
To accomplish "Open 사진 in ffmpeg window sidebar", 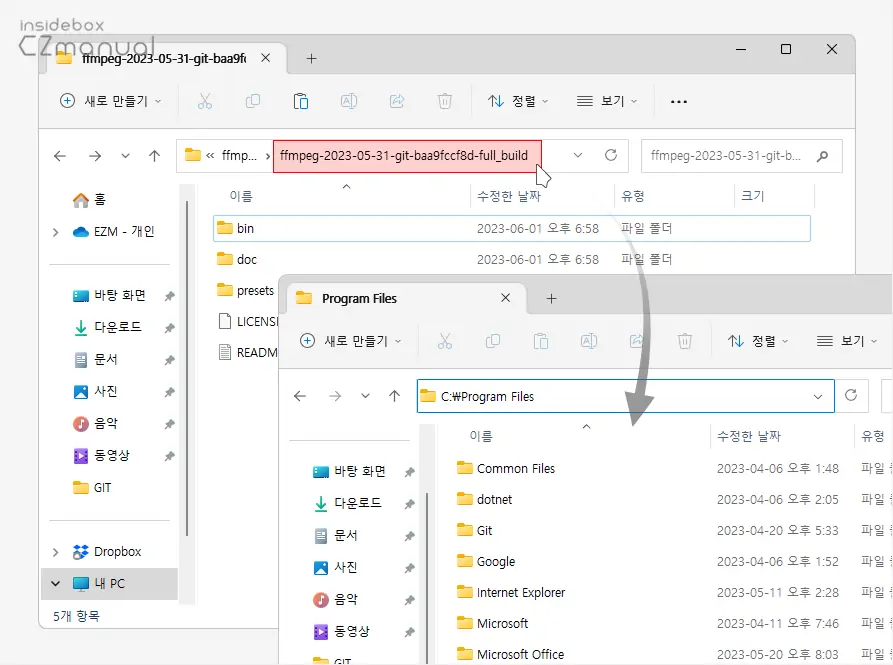I will pos(96,392).
